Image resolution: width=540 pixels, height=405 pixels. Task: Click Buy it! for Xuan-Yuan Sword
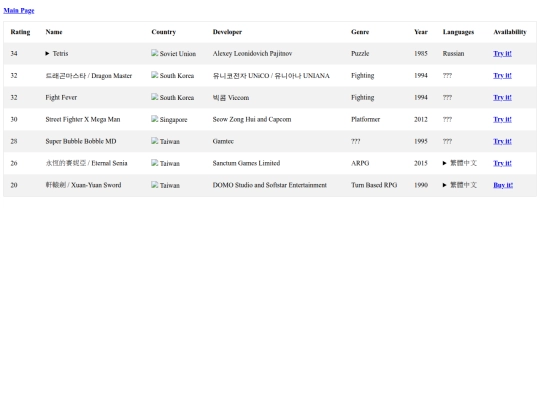(503, 185)
